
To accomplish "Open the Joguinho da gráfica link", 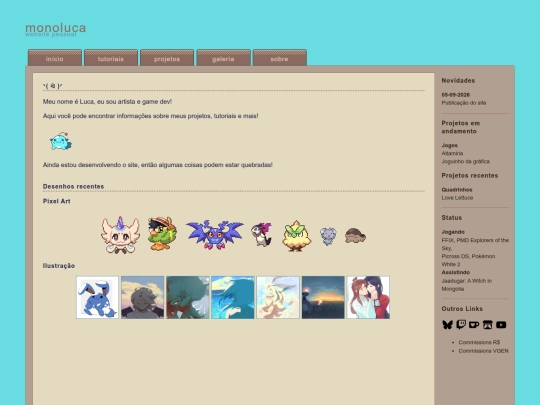I will click(465, 161).
